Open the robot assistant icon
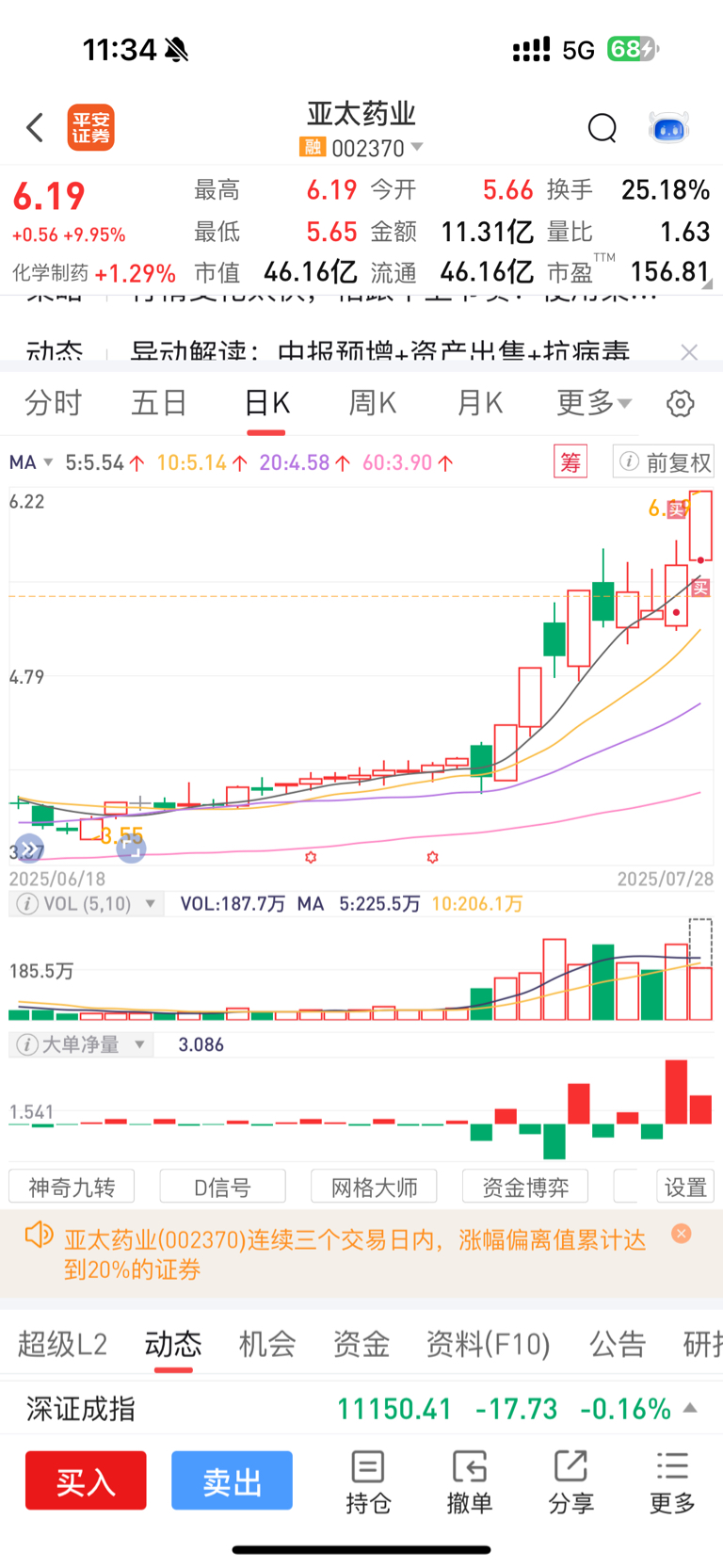 (x=669, y=127)
